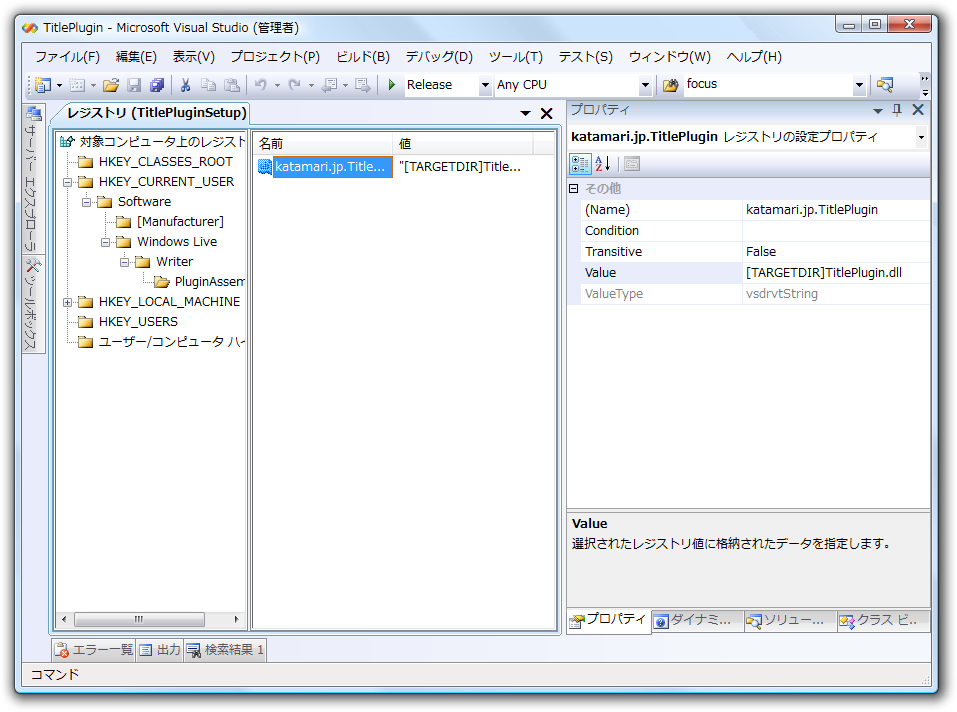Image resolution: width=957 pixels, height=712 pixels.
Task: Switch to the 出力 tab
Action: coord(160,650)
